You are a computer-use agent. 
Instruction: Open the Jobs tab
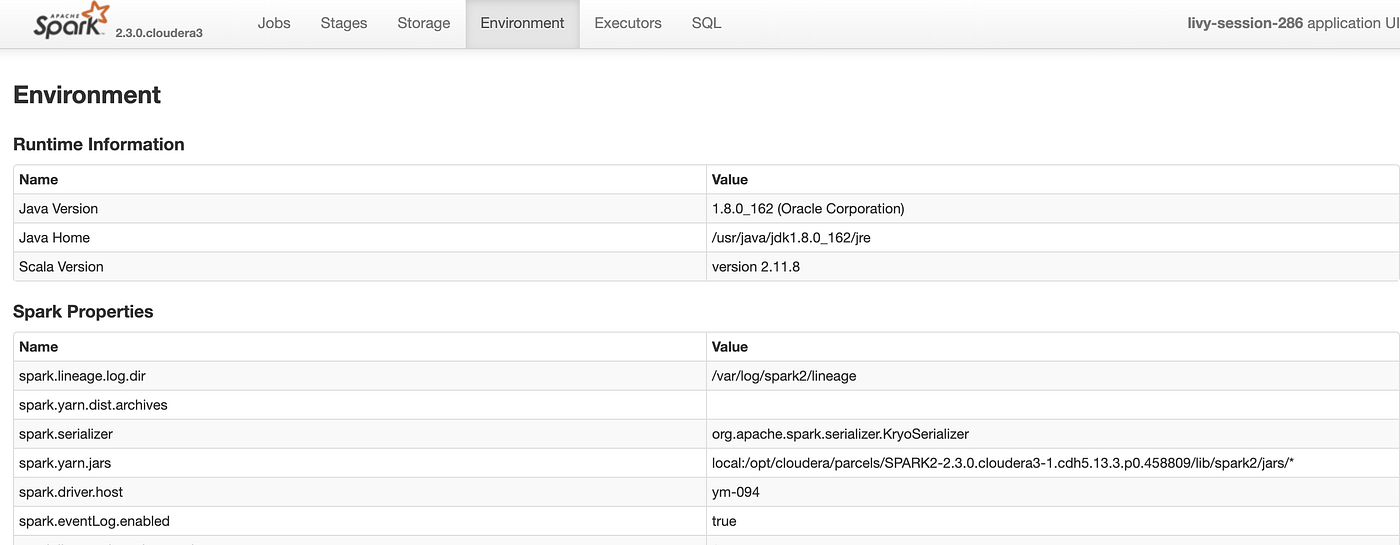274,23
